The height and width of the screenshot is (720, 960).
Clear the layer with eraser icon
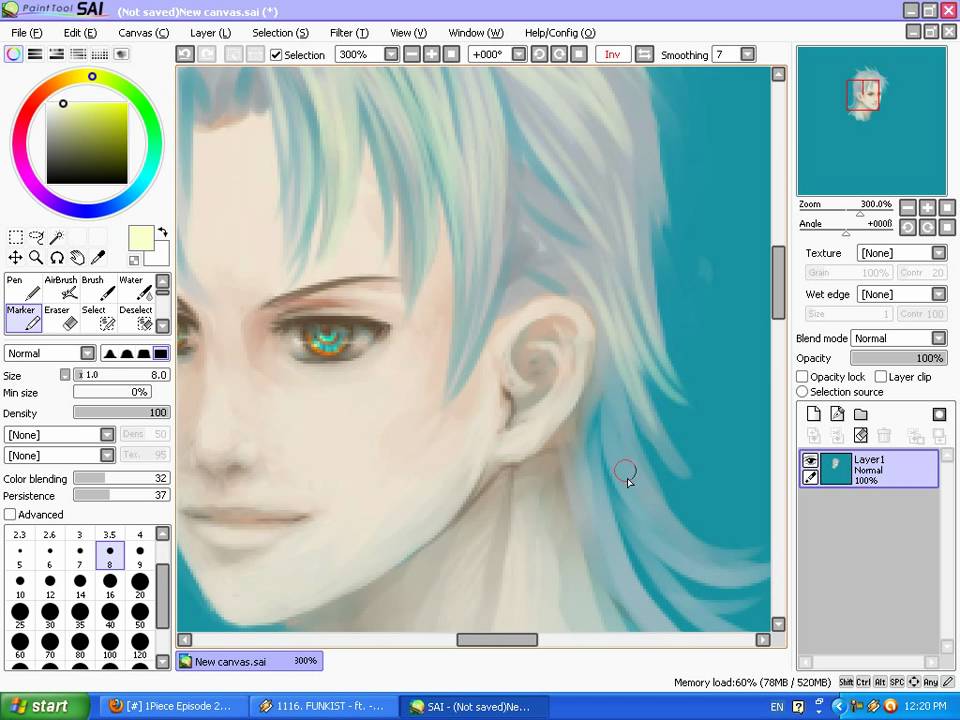click(861, 435)
